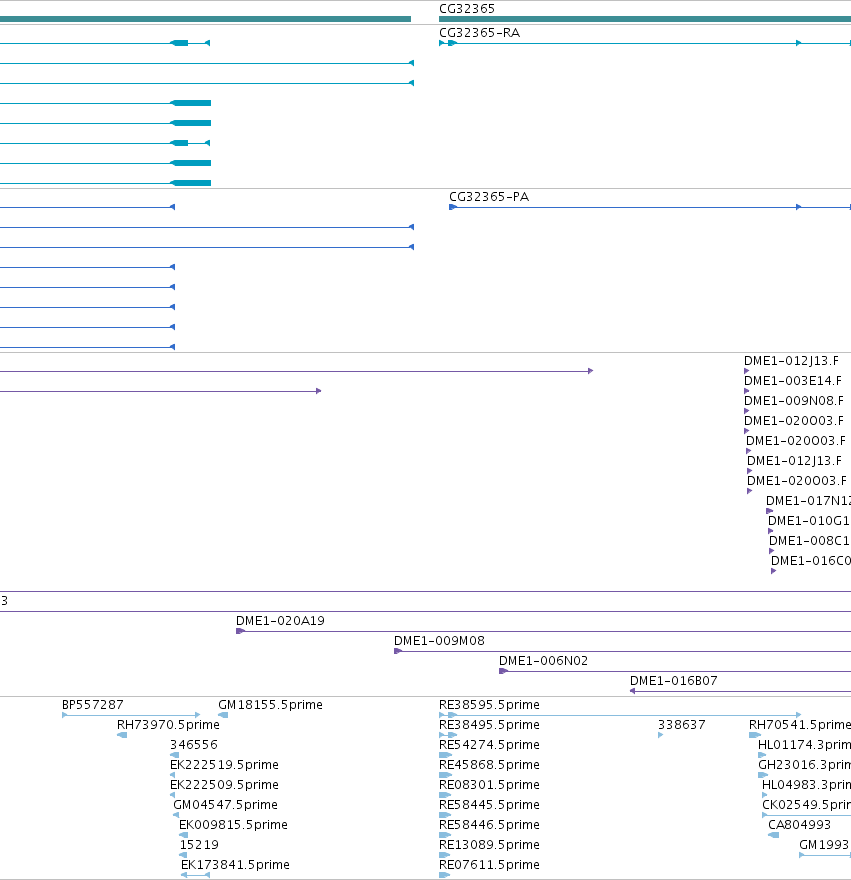
Task: Open the RE45868.5prime EST label
Action: click(489, 764)
